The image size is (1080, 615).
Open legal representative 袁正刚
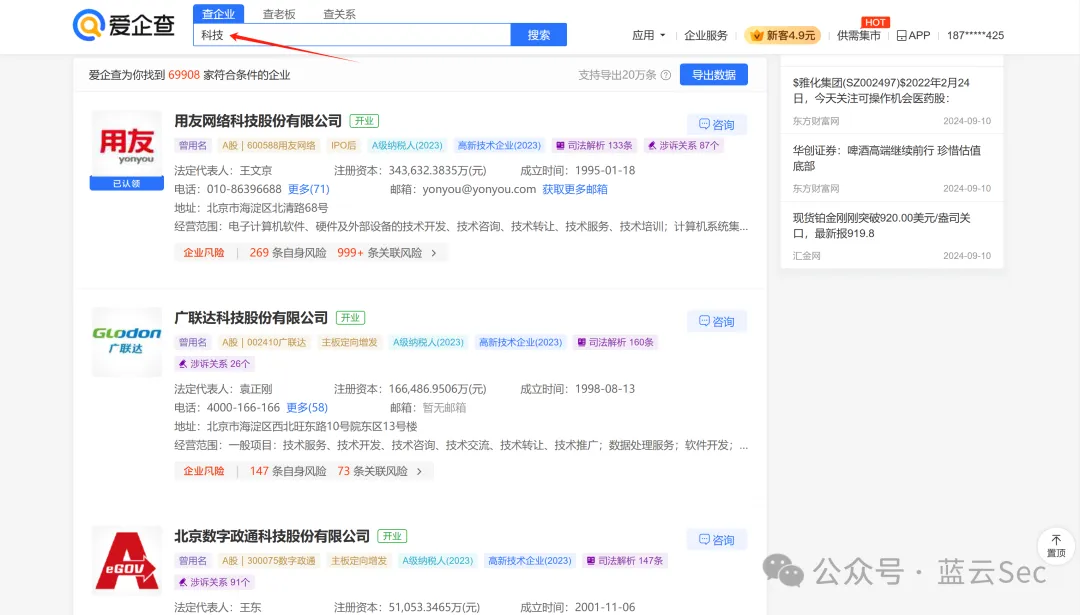pyautogui.click(x=256, y=388)
